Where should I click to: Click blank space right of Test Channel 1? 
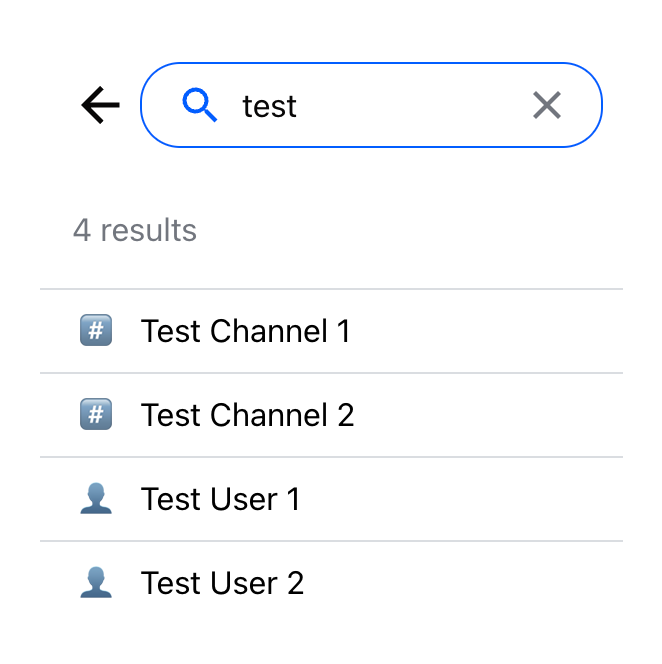point(490,331)
